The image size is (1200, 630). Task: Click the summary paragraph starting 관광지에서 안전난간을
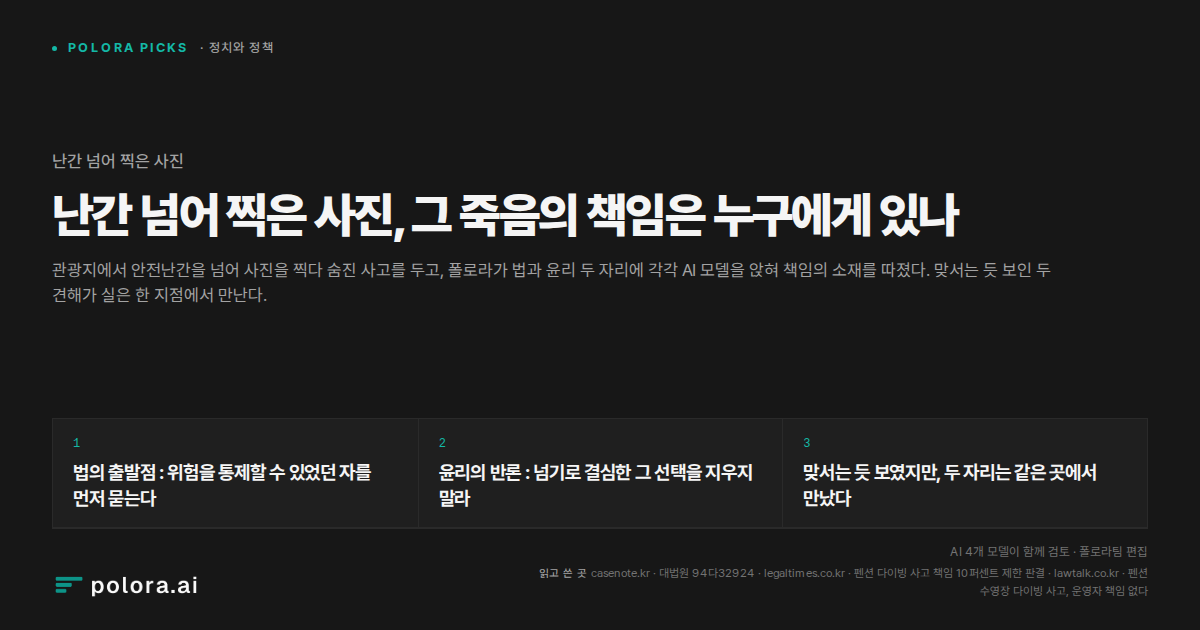551,283
